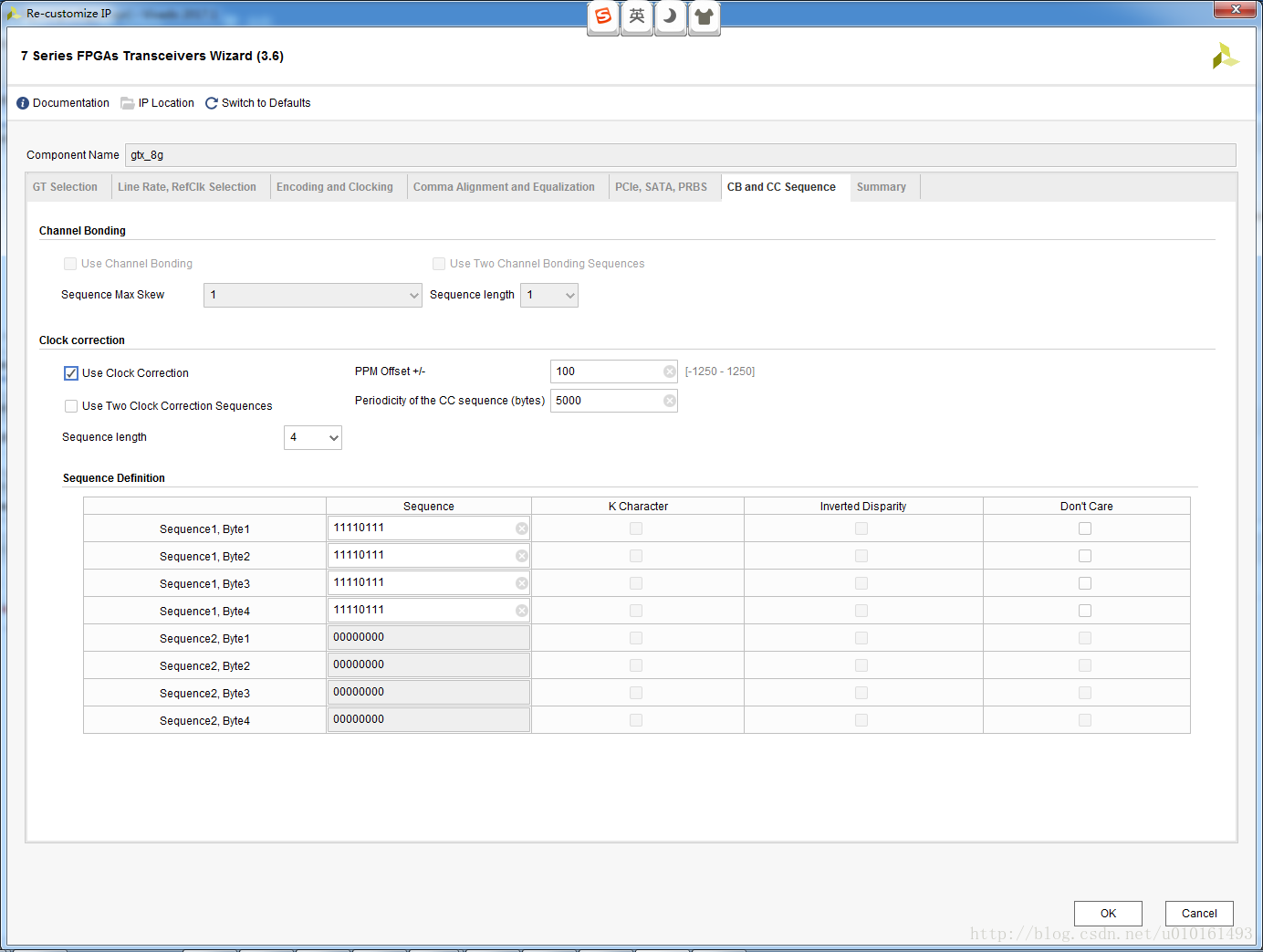Switch to Line Rate, RefClk Selection tab
The image size is (1263, 952).
coord(187,187)
